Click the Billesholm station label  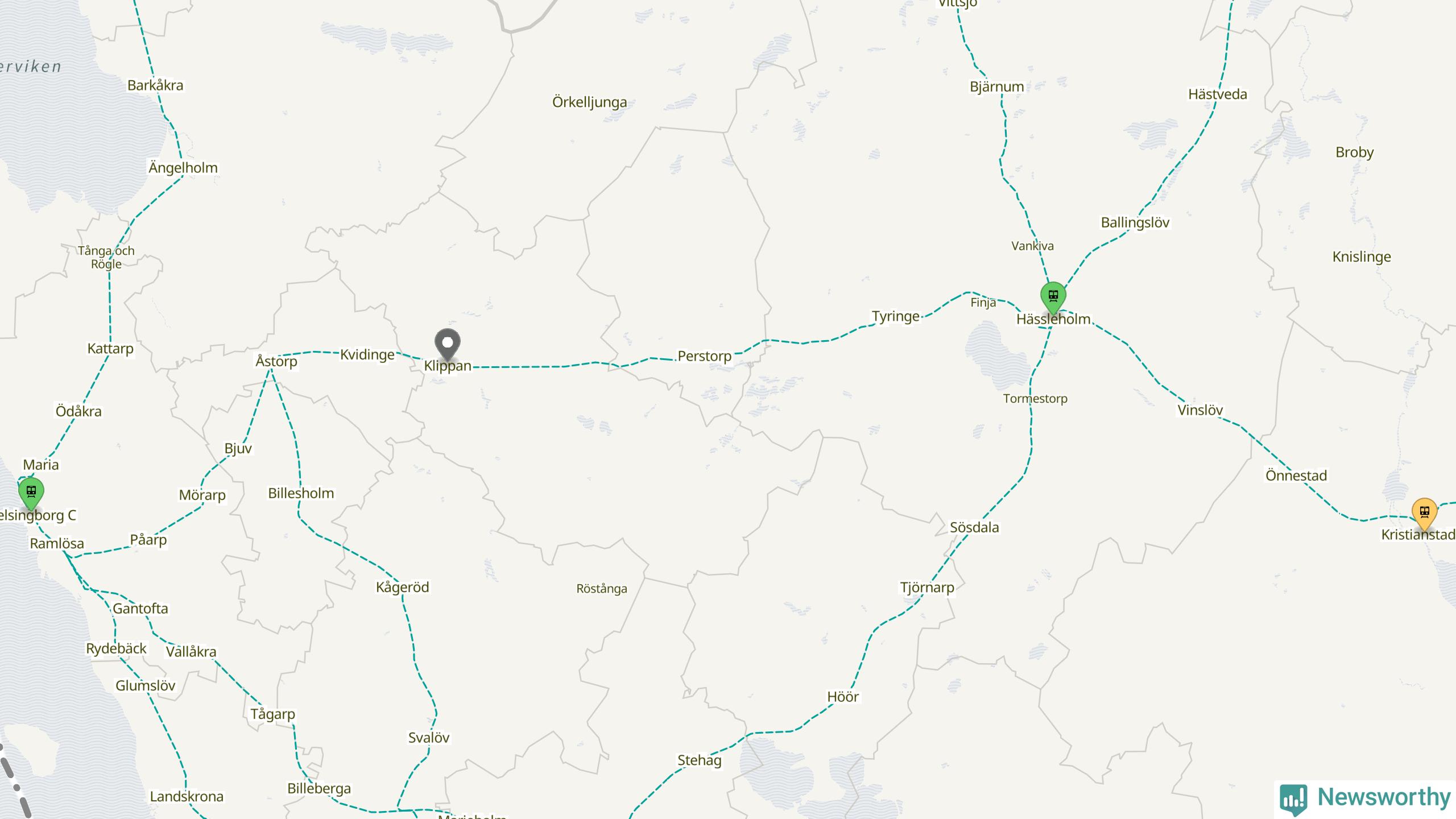[301, 493]
